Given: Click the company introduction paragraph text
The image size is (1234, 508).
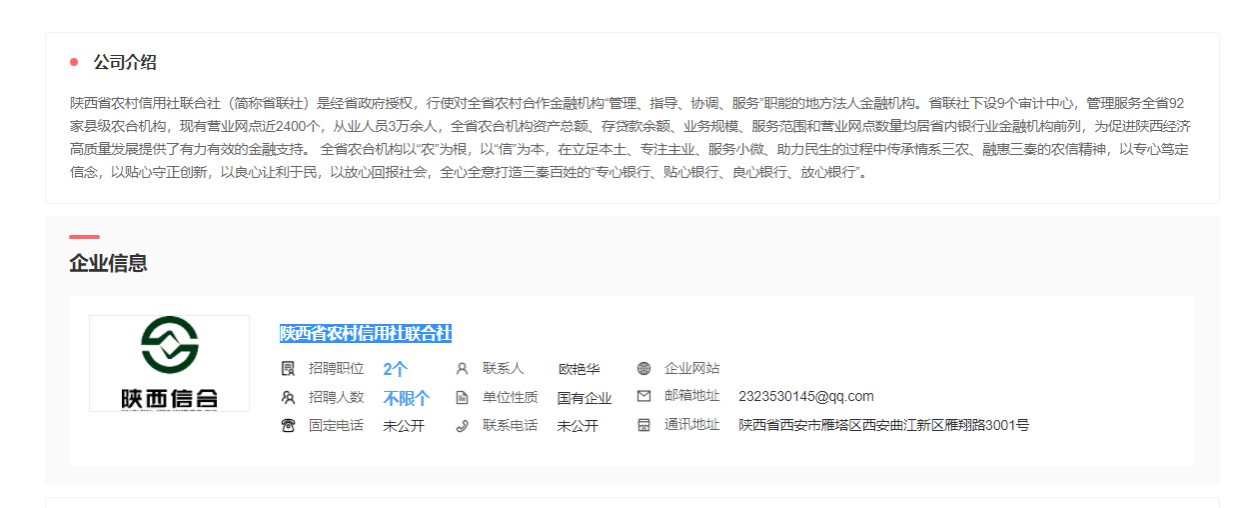Looking at the screenshot, I should (631, 138).
